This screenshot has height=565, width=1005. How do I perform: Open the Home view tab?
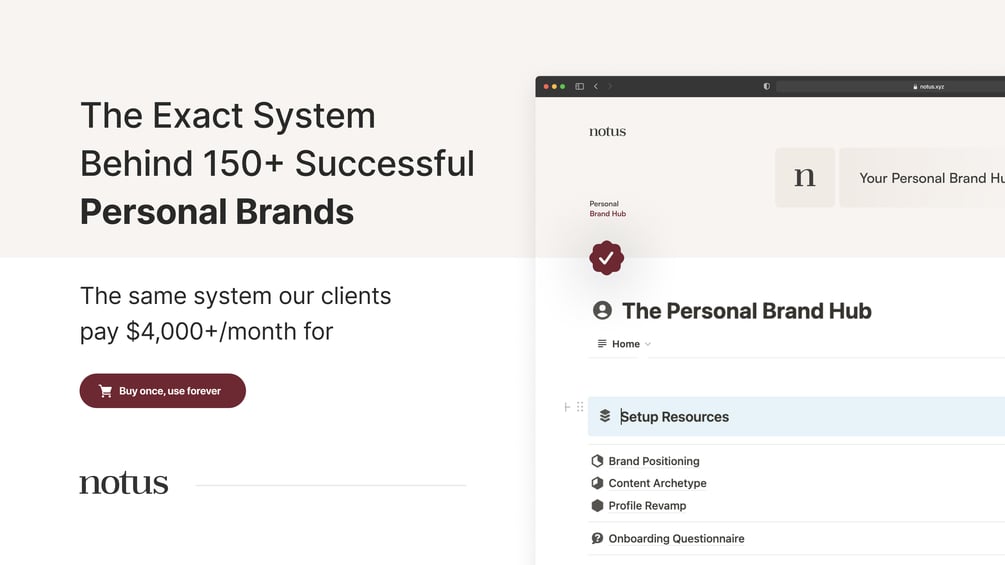click(625, 344)
